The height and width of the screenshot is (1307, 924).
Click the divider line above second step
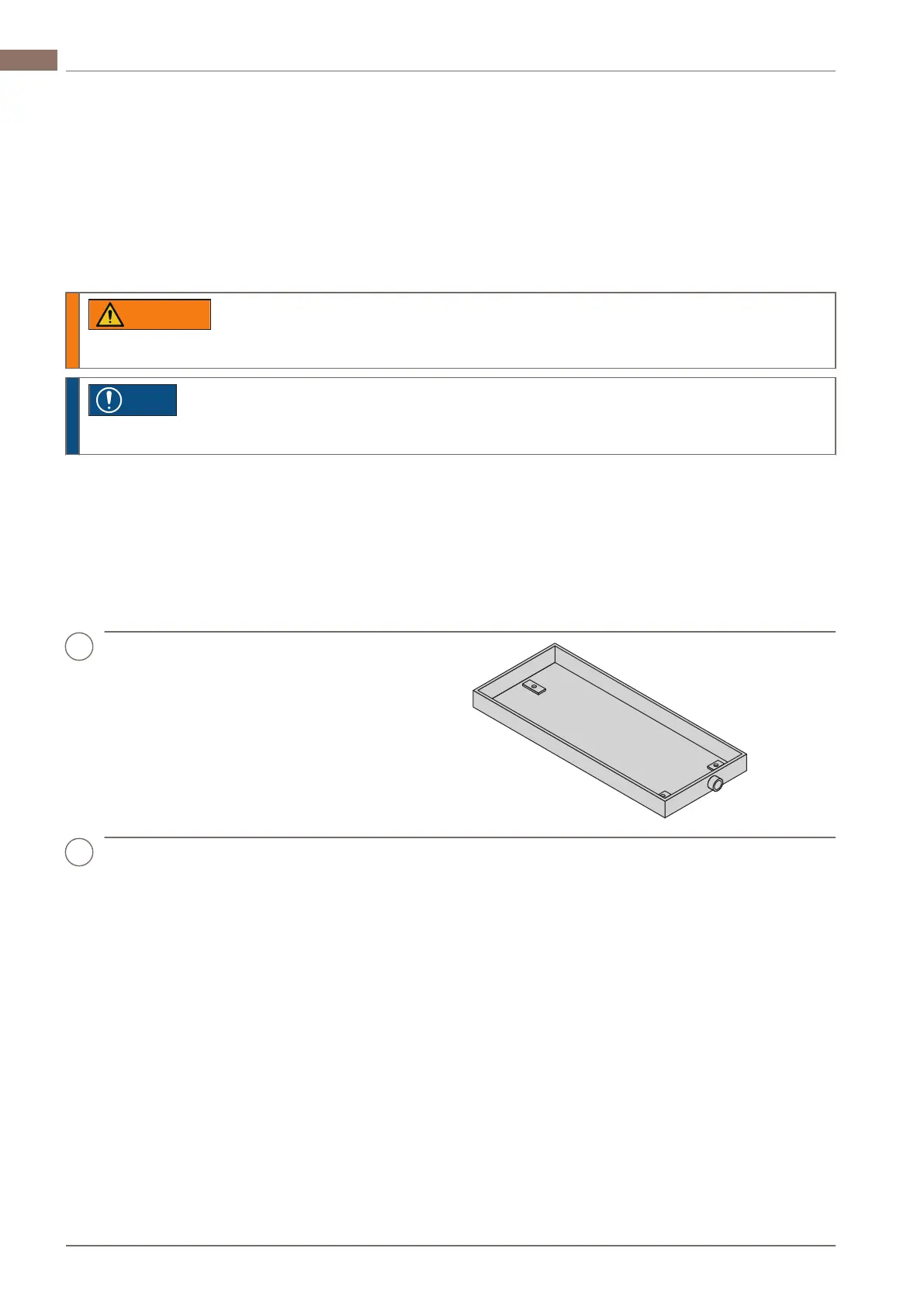click(469, 837)
